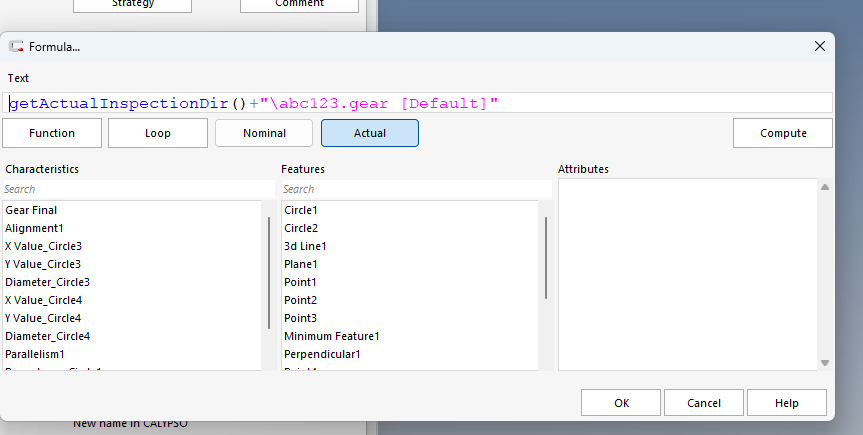
Task: Click the Compute button
Action: 783,133
